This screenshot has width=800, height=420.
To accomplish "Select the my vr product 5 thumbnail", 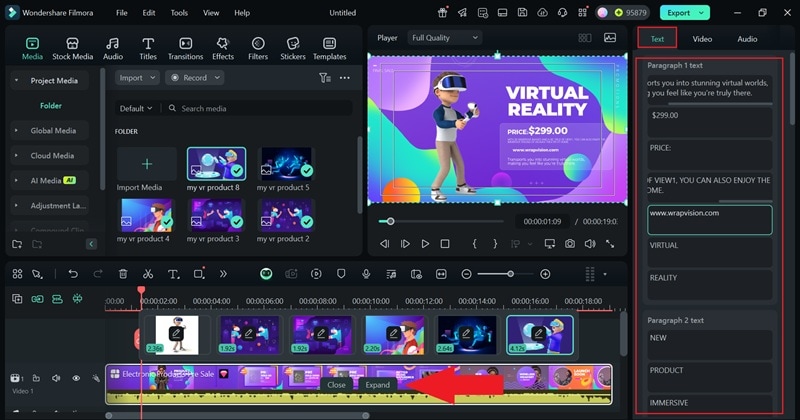I will 286,163.
